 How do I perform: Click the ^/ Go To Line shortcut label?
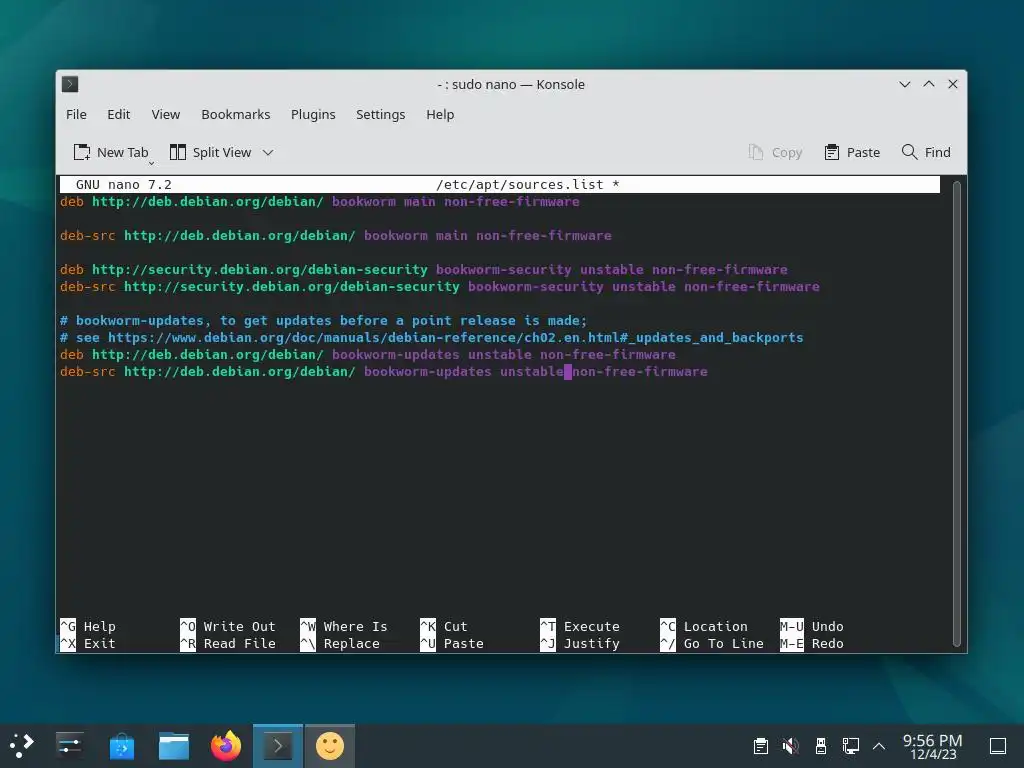click(712, 643)
